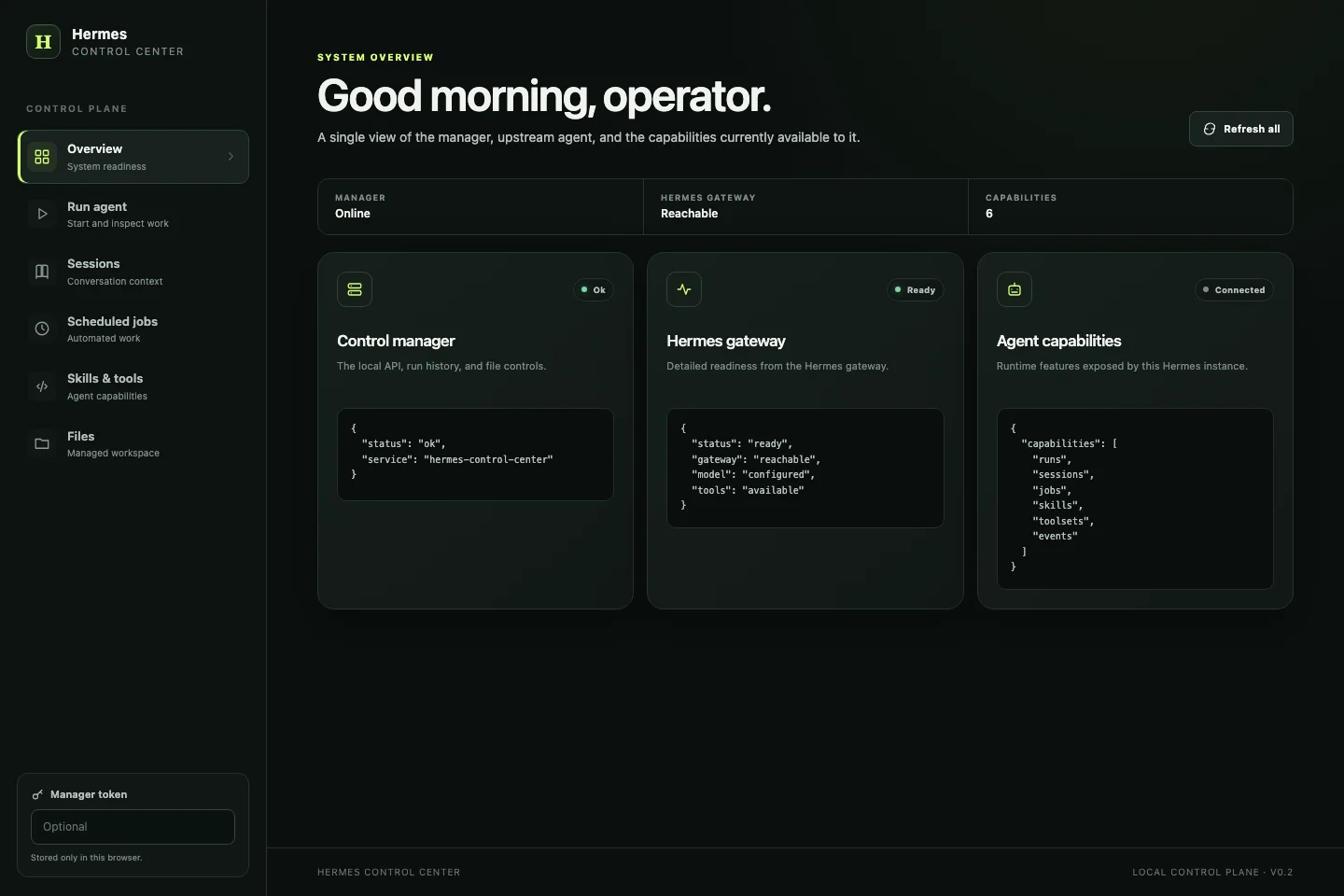Click the Control manager card title
This screenshot has width=1344, height=896.
[396, 342]
